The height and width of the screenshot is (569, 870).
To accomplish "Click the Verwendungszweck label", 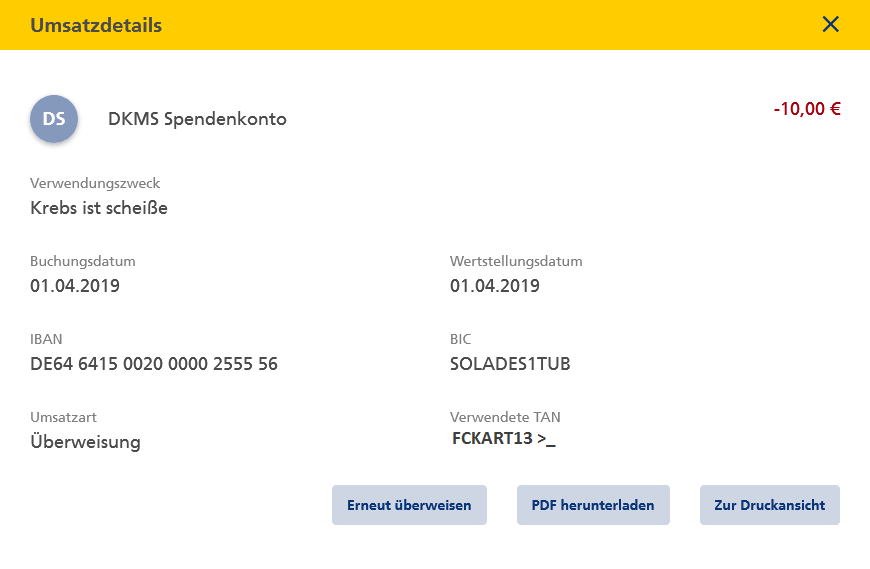I will click(x=95, y=184).
